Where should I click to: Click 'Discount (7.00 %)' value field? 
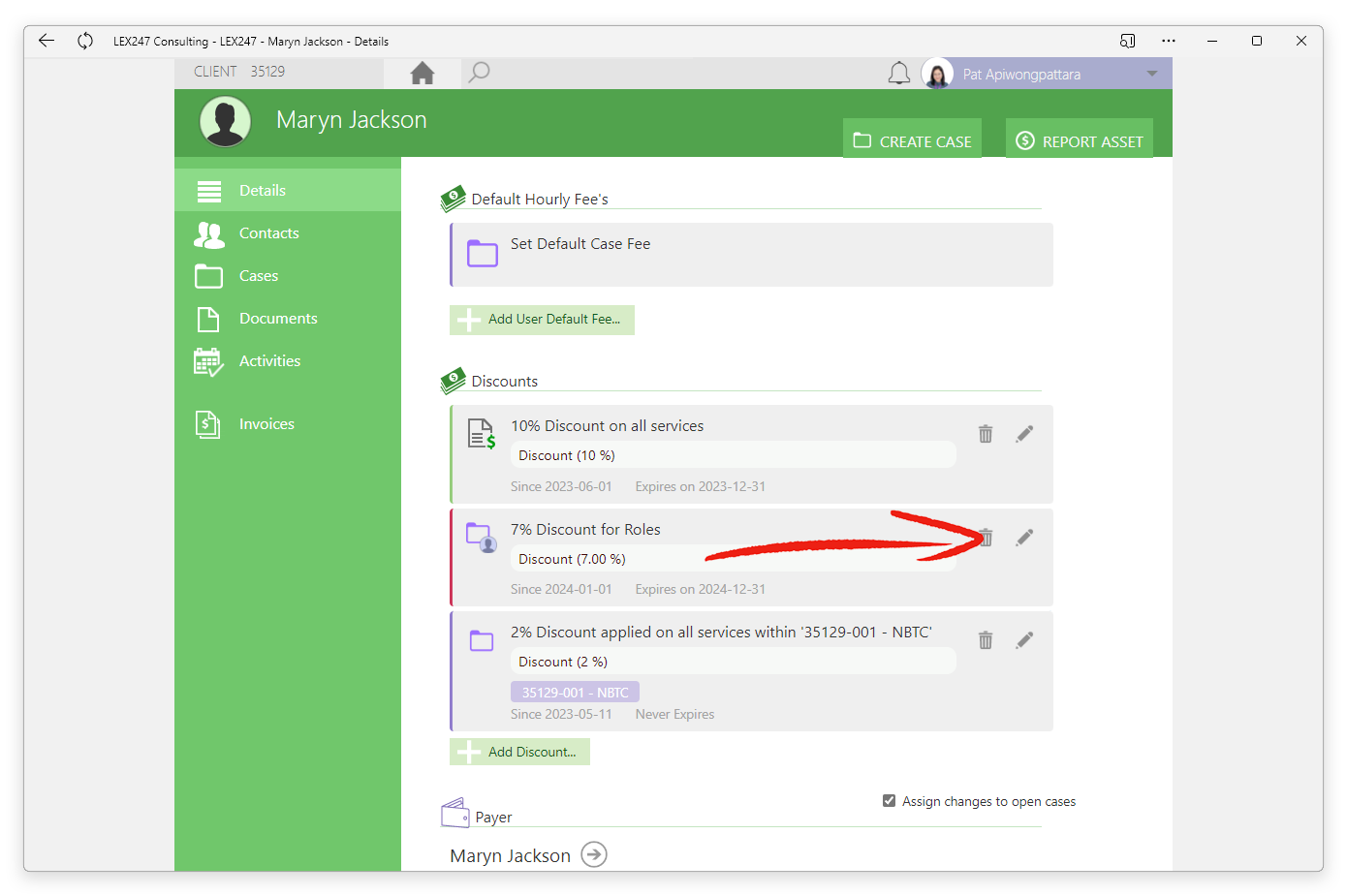734,559
